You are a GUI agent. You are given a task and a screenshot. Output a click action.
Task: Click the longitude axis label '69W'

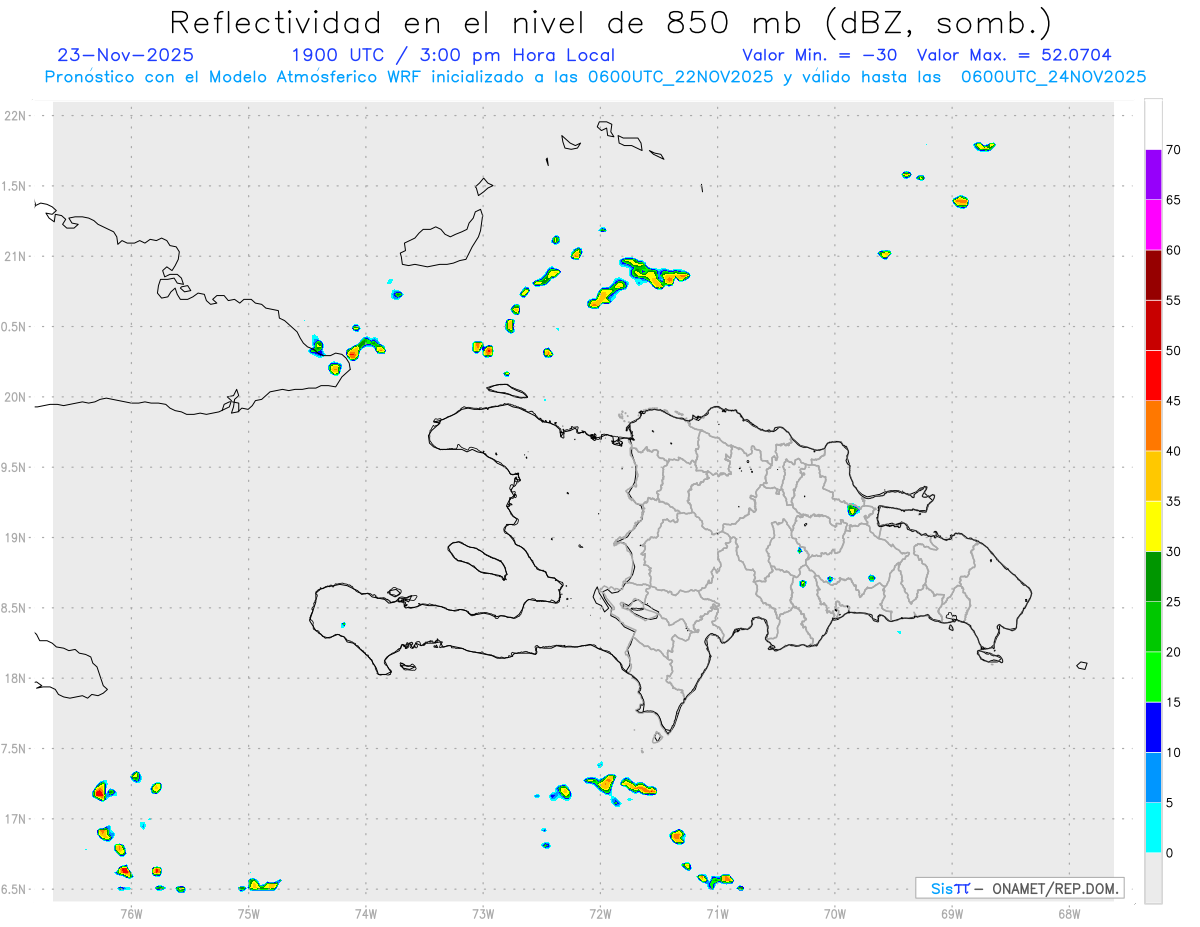(x=952, y=912)
